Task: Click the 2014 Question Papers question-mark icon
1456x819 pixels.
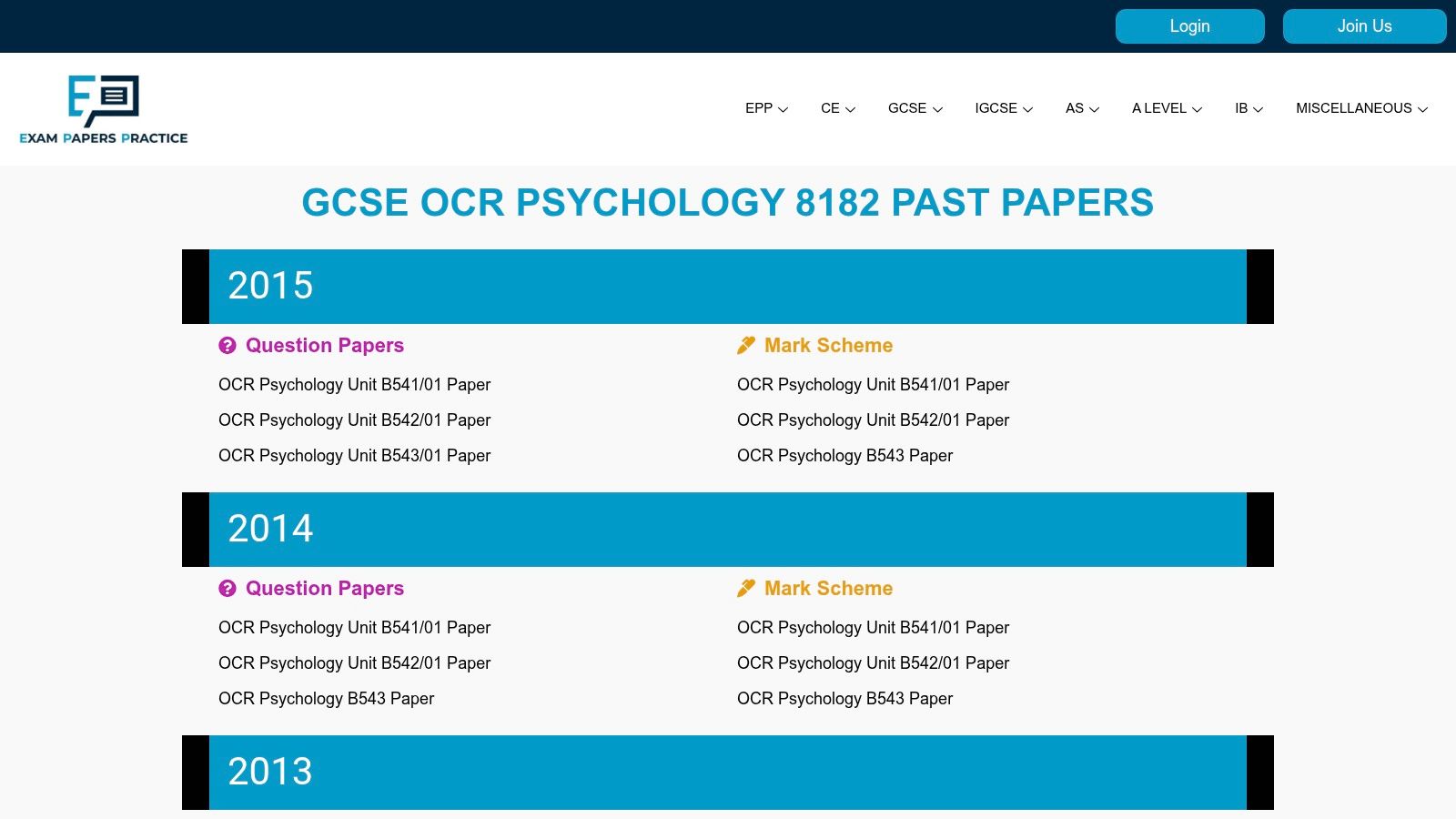Action: pyautogui.click(x=227, y=589)
